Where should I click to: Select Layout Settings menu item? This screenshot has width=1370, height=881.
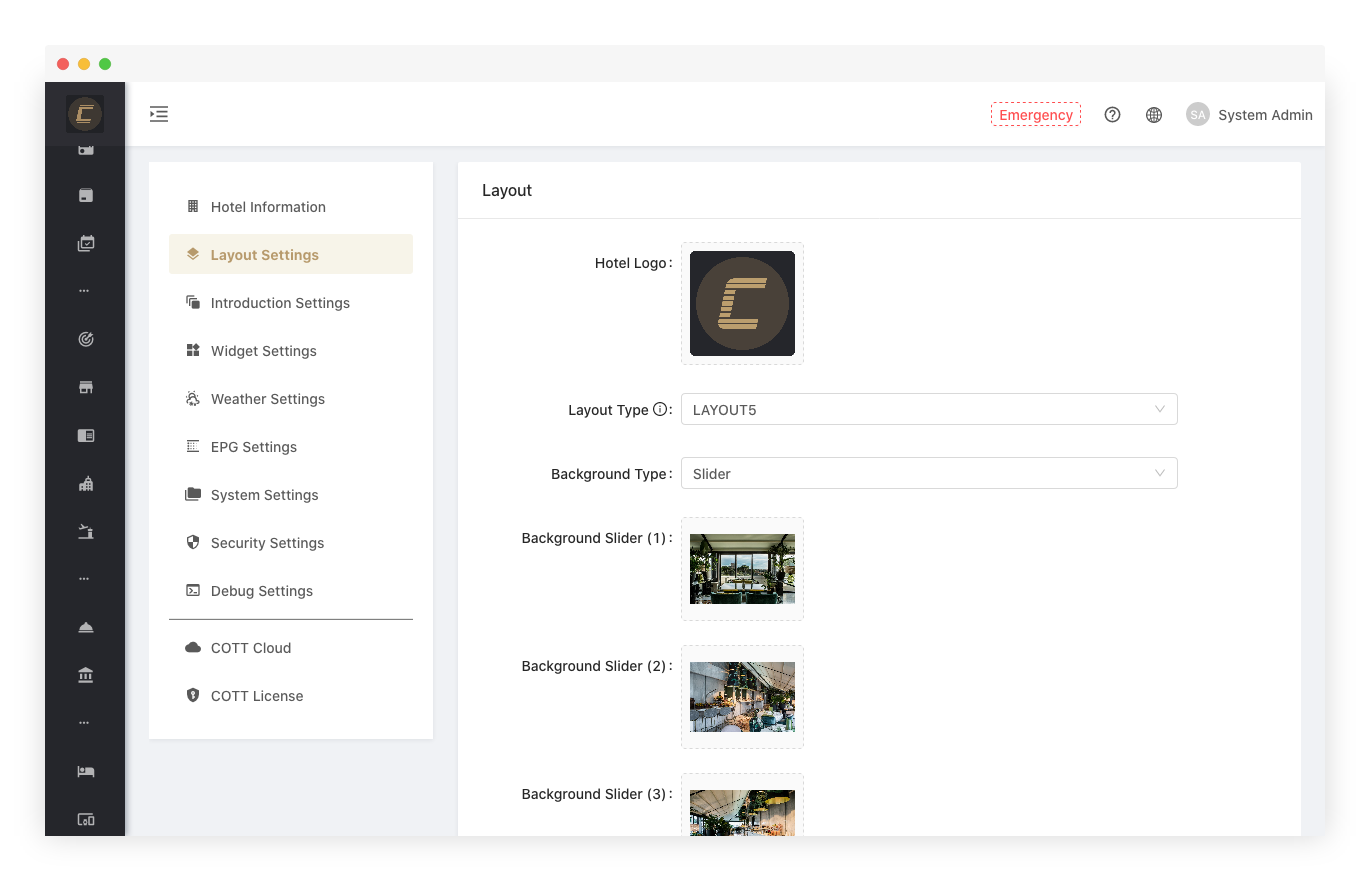point(291,254)
